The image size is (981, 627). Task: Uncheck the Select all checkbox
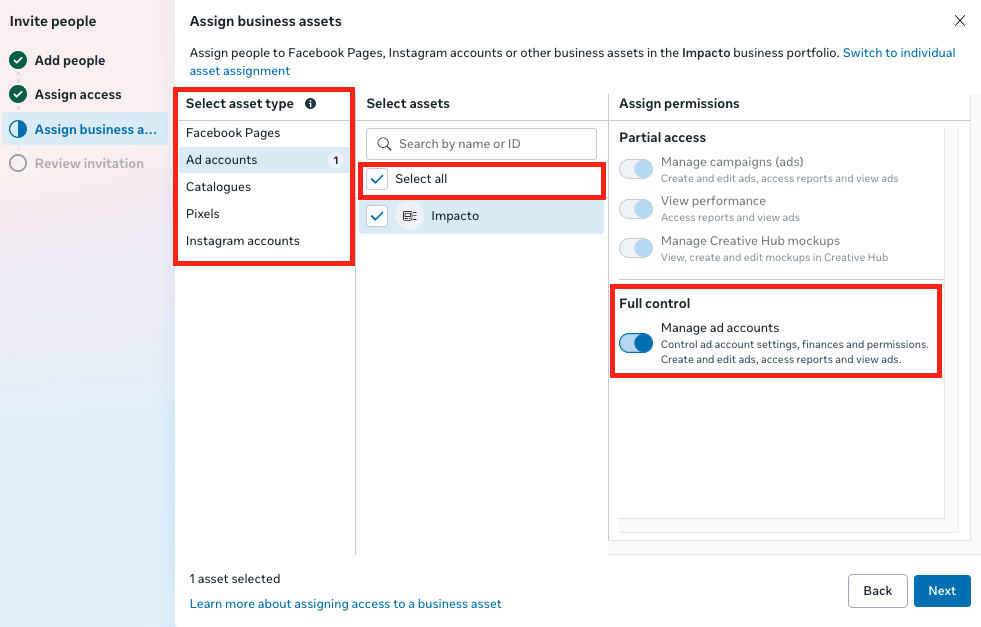377,179
